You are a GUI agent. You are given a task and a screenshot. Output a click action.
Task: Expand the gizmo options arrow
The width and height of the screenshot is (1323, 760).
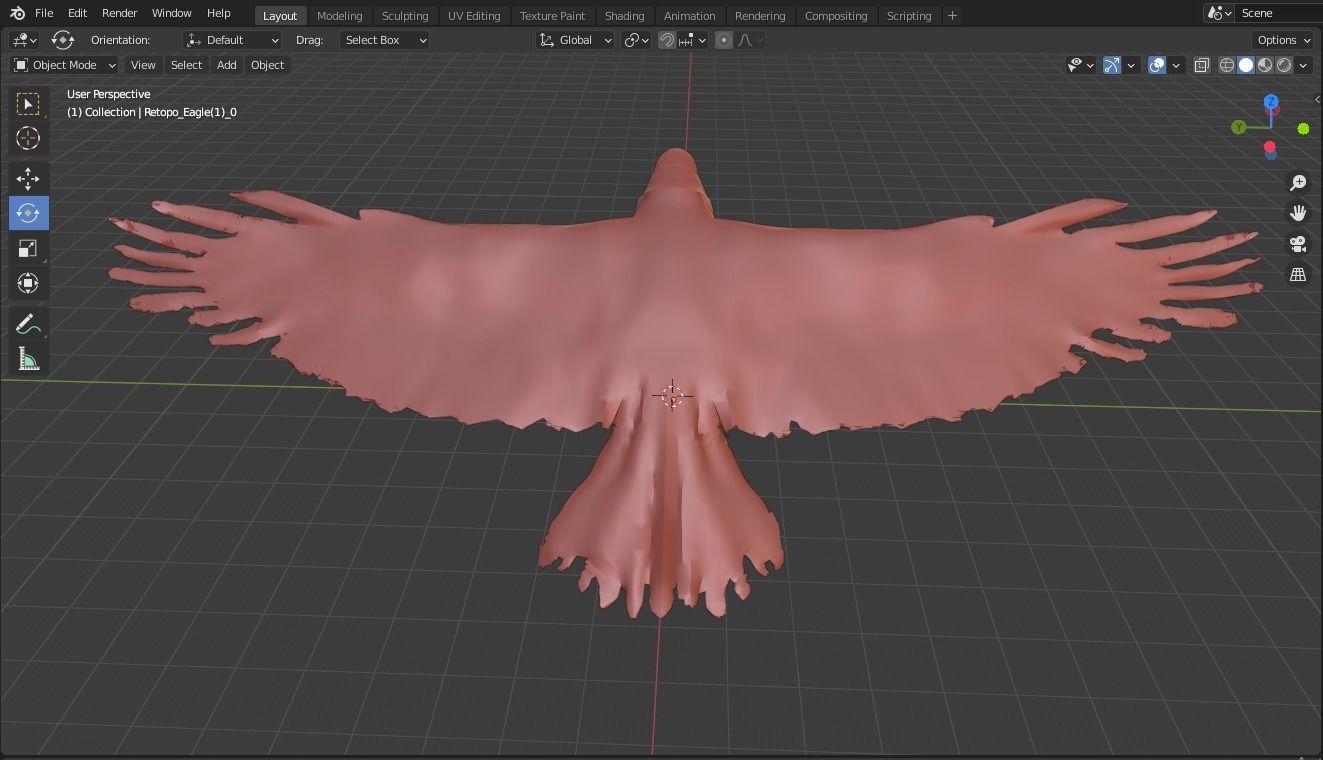pos(1131,65)
